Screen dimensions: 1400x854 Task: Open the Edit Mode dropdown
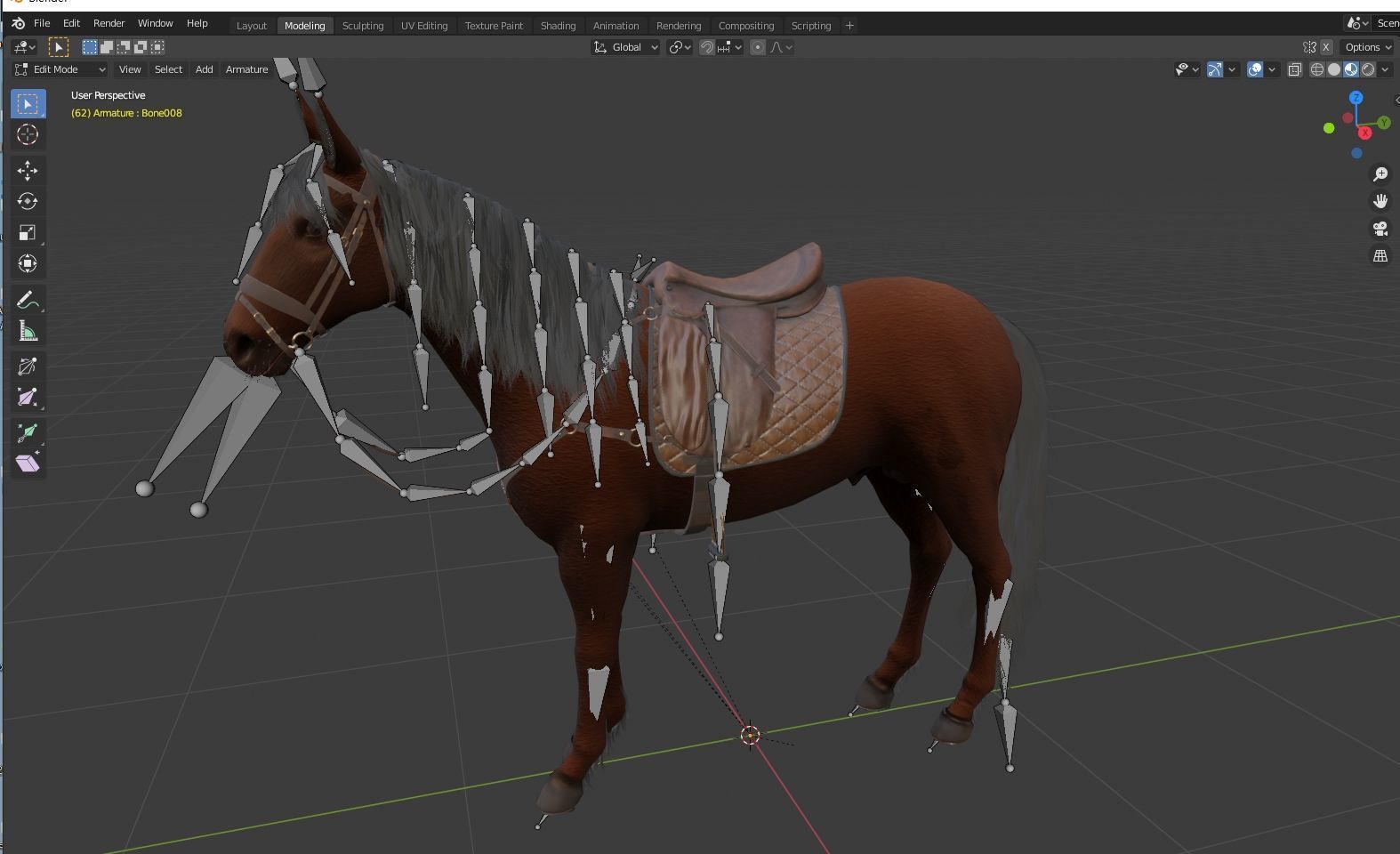pyautogui.click(x=60, y=69)
